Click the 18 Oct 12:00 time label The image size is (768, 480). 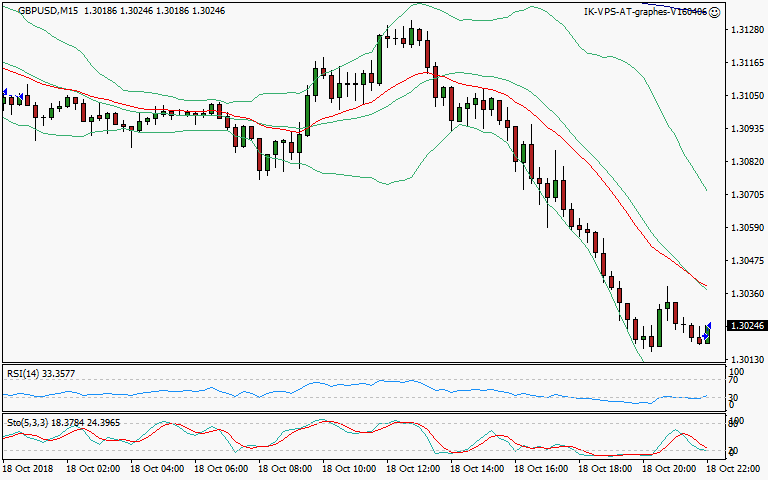click(410, 468)
